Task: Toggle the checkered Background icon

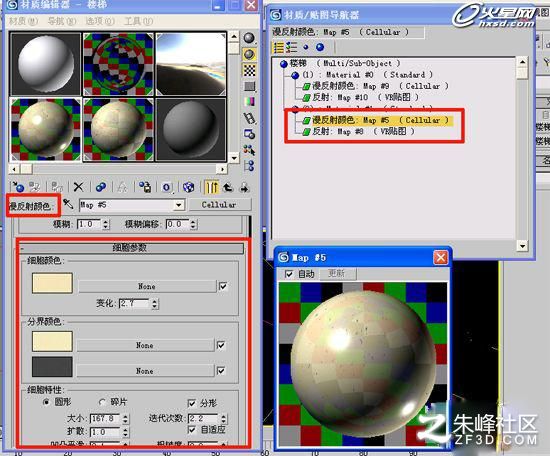Action: point(249,71)
